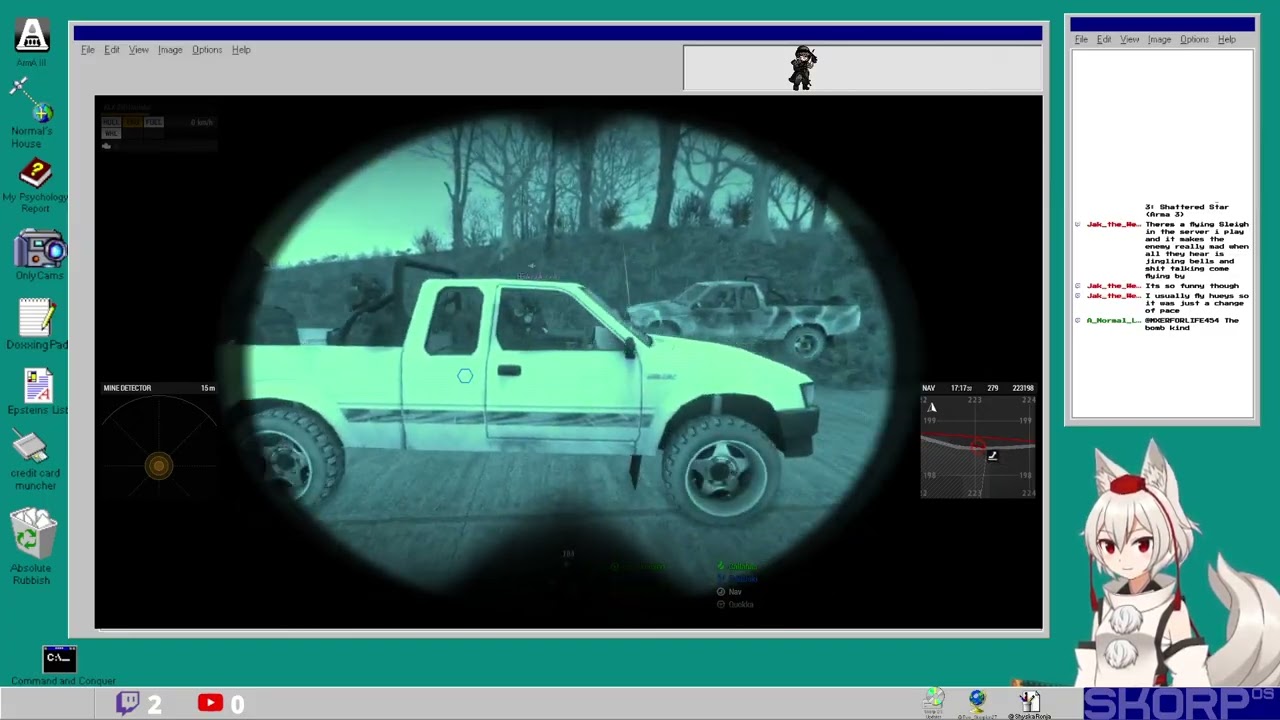Open Options menu in the game window

coord(207,50)
